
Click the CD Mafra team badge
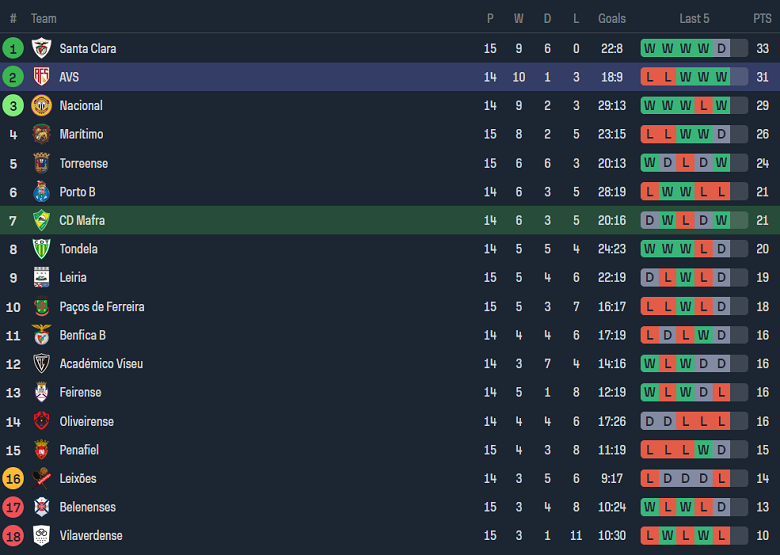click(x=41, y=220)
